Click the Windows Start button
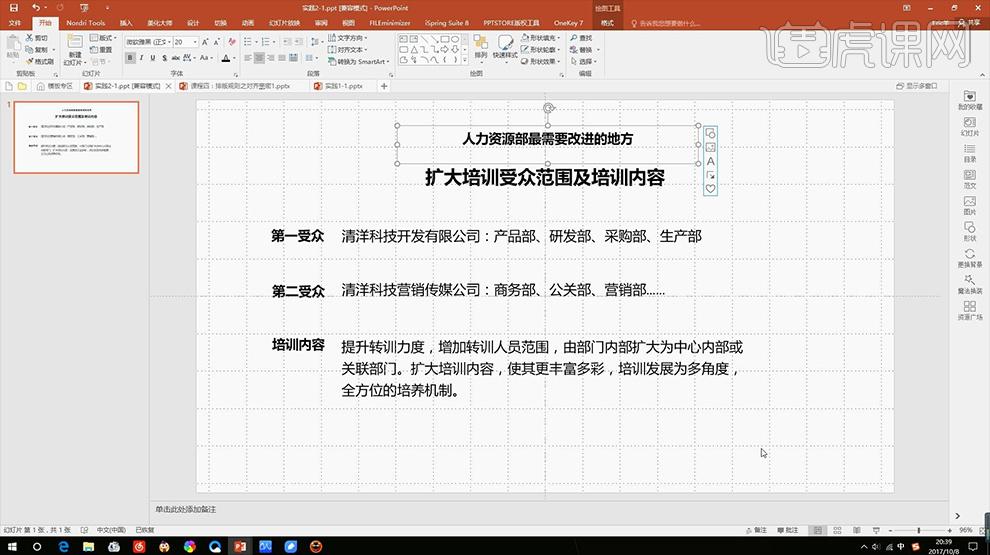The width and height of the screenshot is (990, 555). point(12,546)
